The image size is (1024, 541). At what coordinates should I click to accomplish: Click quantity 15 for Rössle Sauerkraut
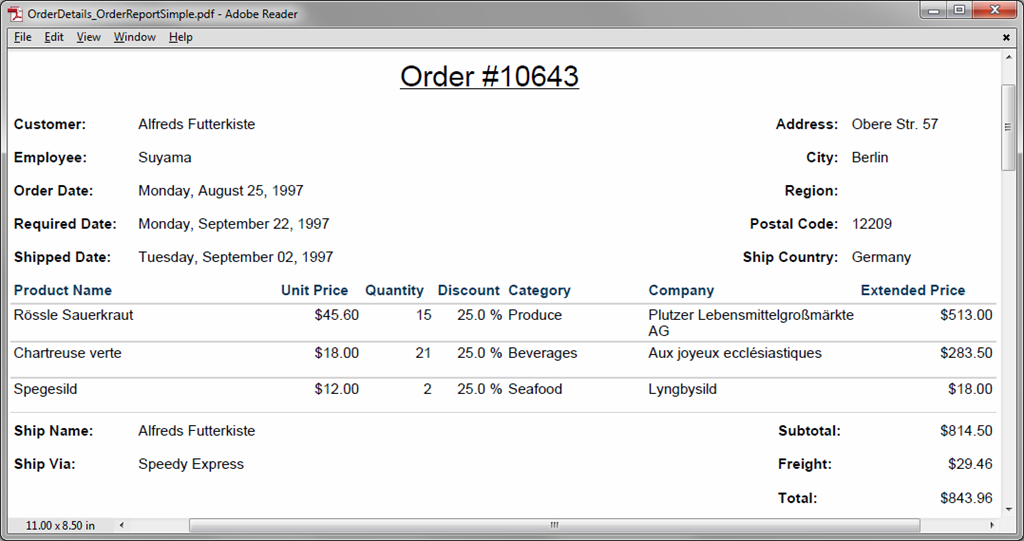coord(423,315)
